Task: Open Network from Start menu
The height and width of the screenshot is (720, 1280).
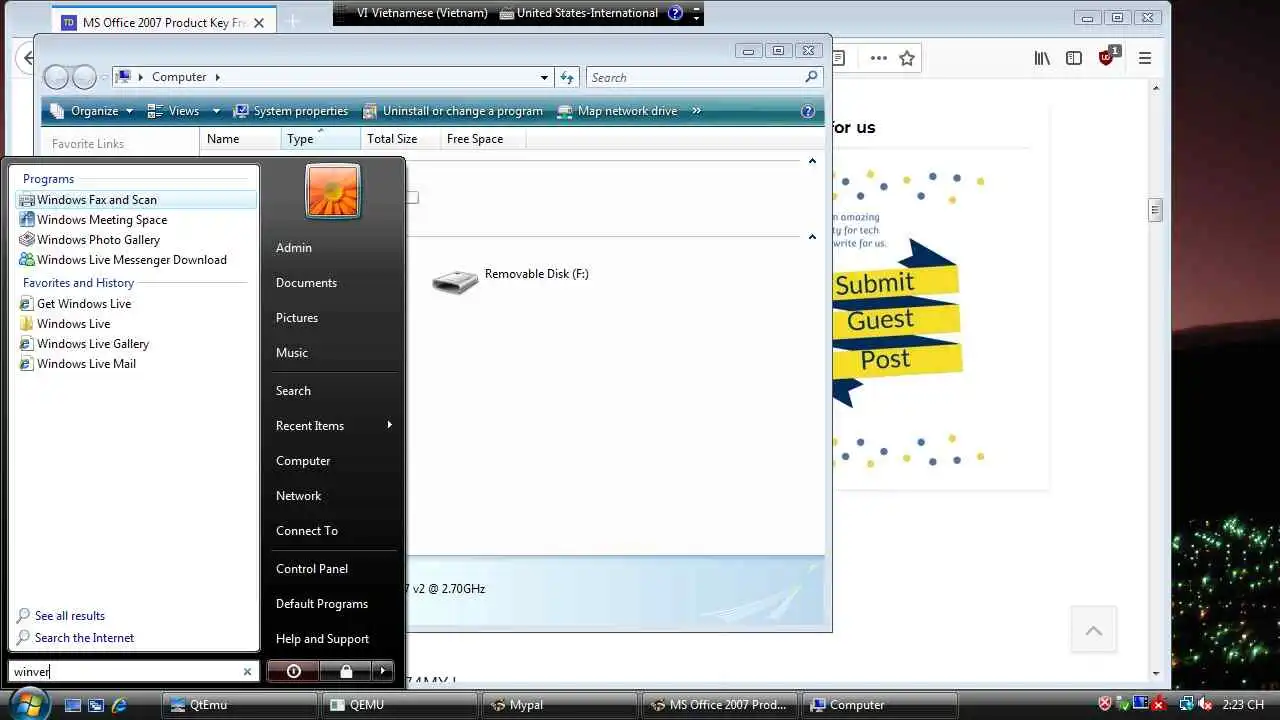Action: [298, 496]
